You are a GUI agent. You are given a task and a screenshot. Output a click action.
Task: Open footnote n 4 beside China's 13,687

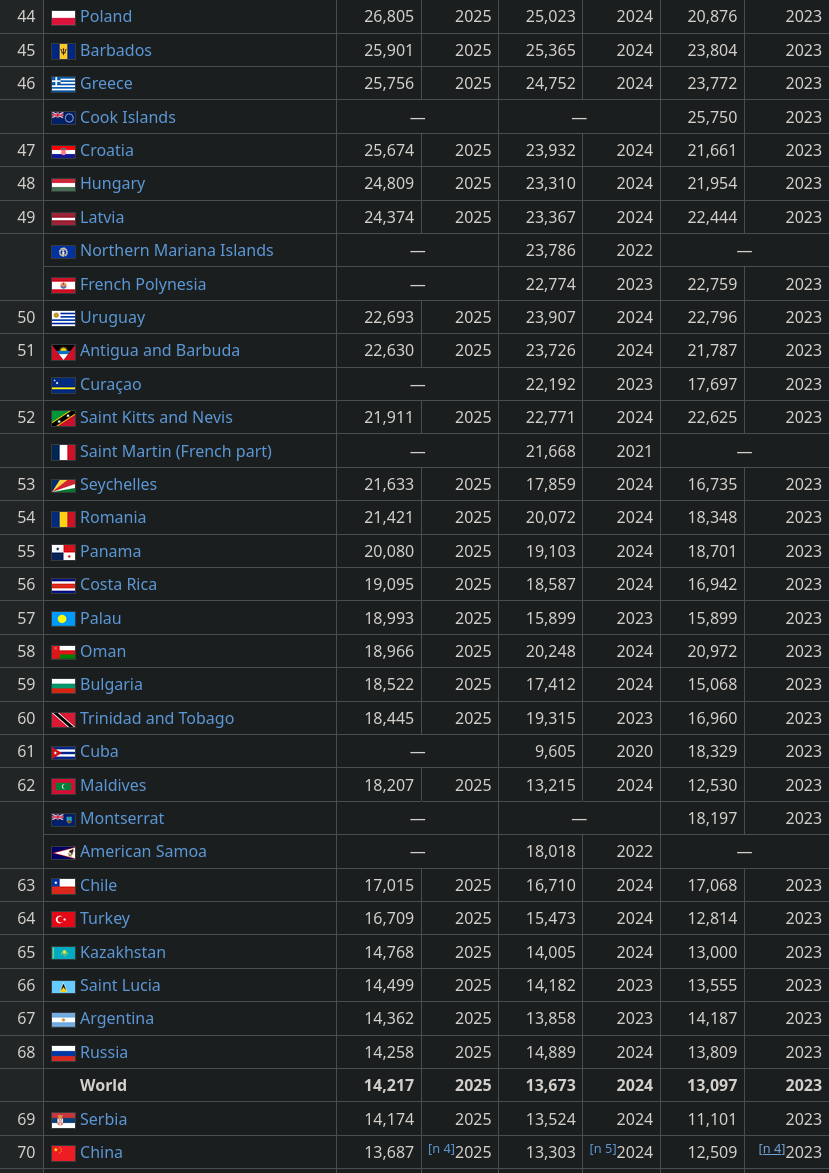[x=441, y=1148]
